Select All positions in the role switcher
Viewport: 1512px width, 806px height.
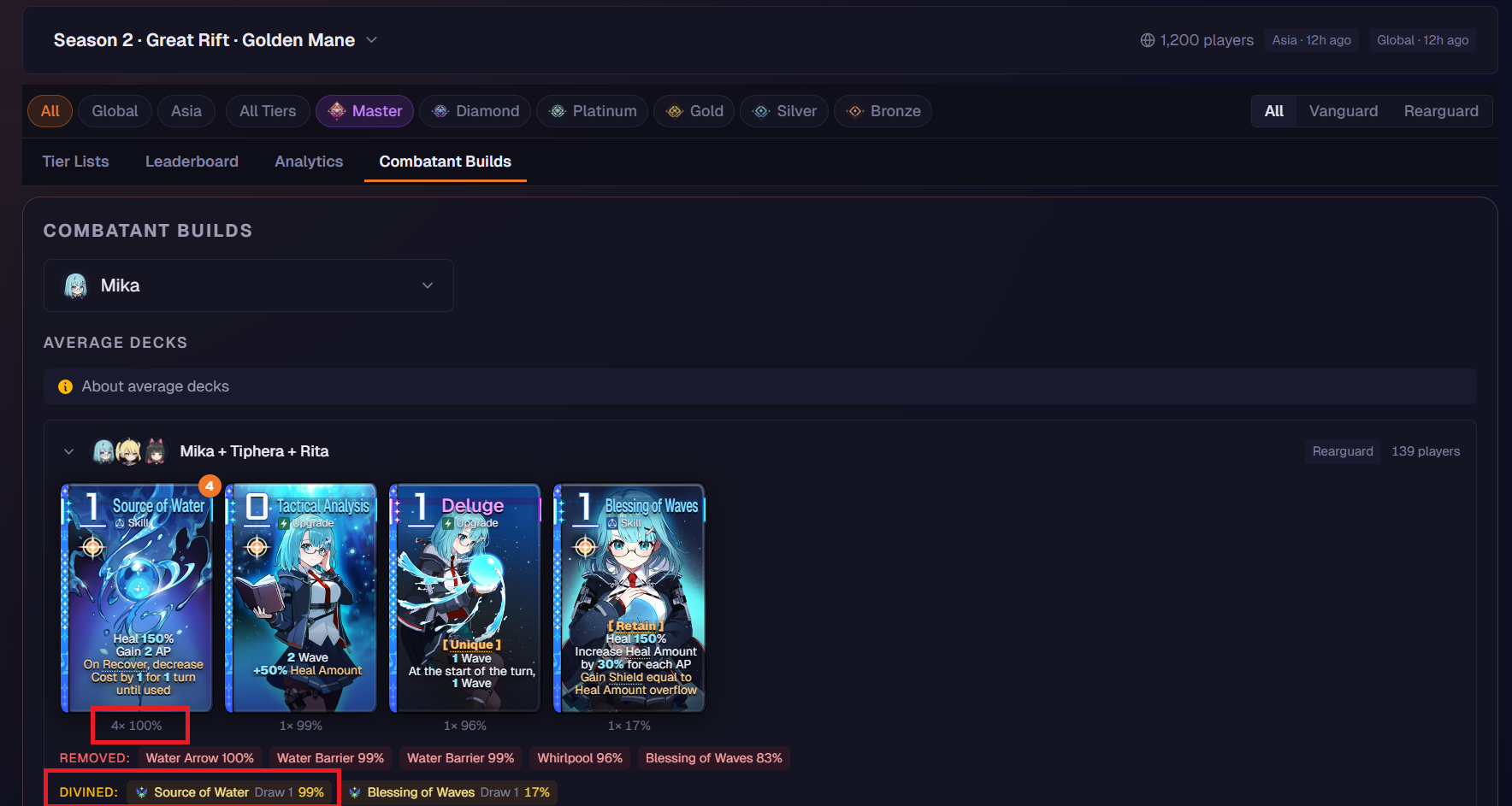(1274, 111)
